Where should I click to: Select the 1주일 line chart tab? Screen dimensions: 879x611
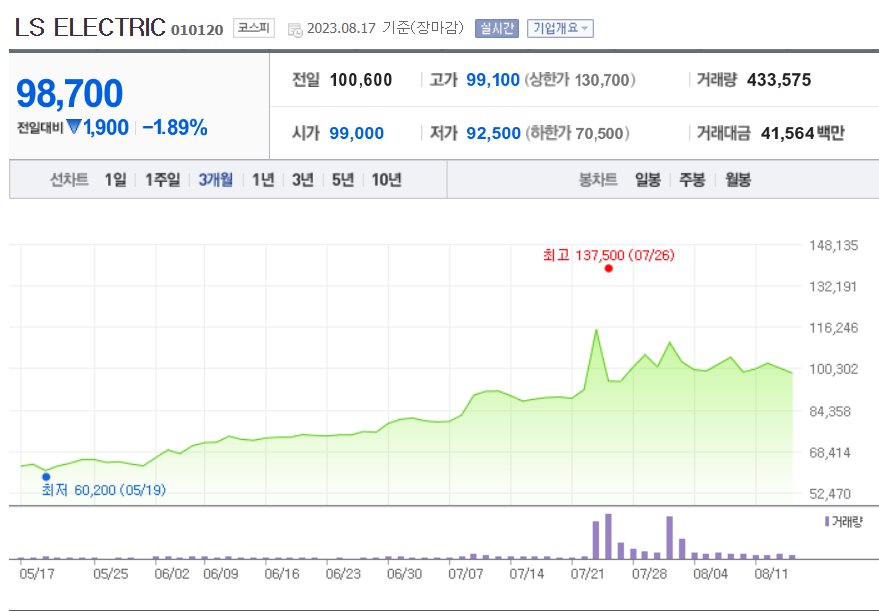coord(163,180)
